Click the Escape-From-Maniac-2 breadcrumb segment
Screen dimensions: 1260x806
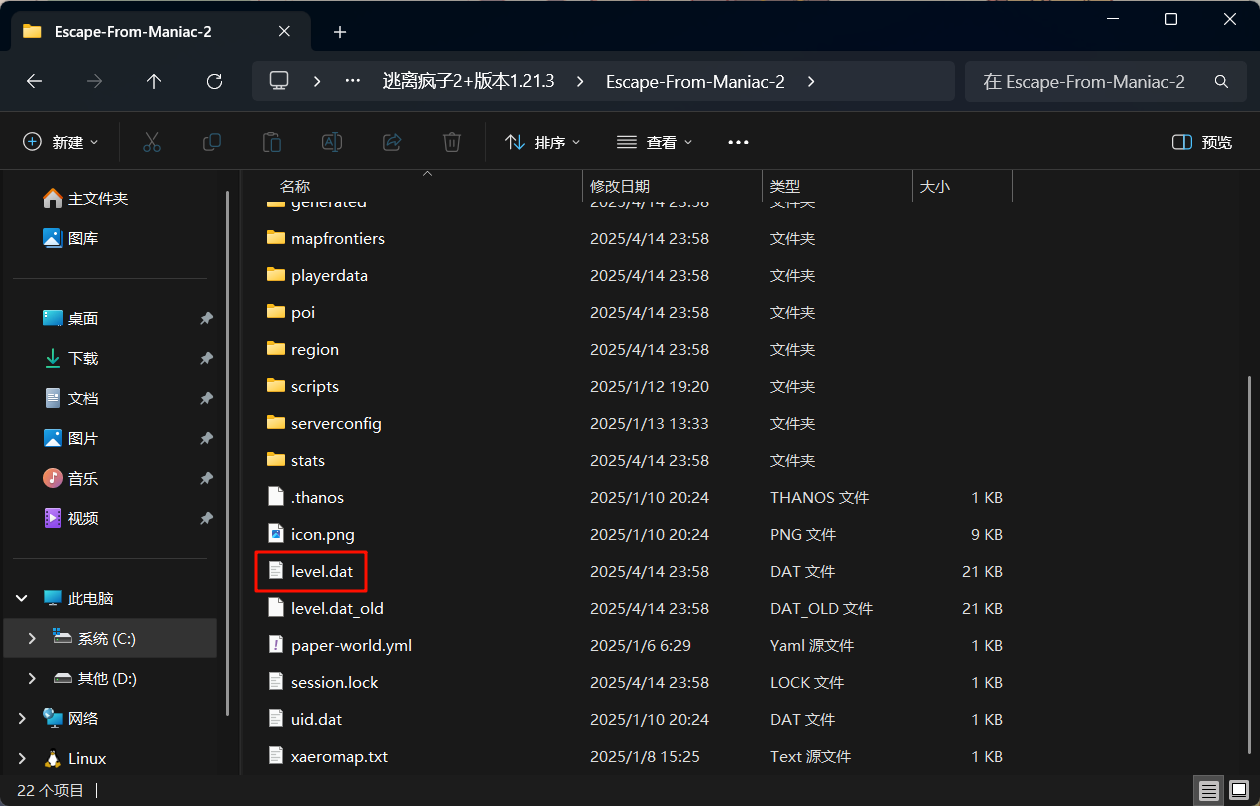[x=695, y=82]
